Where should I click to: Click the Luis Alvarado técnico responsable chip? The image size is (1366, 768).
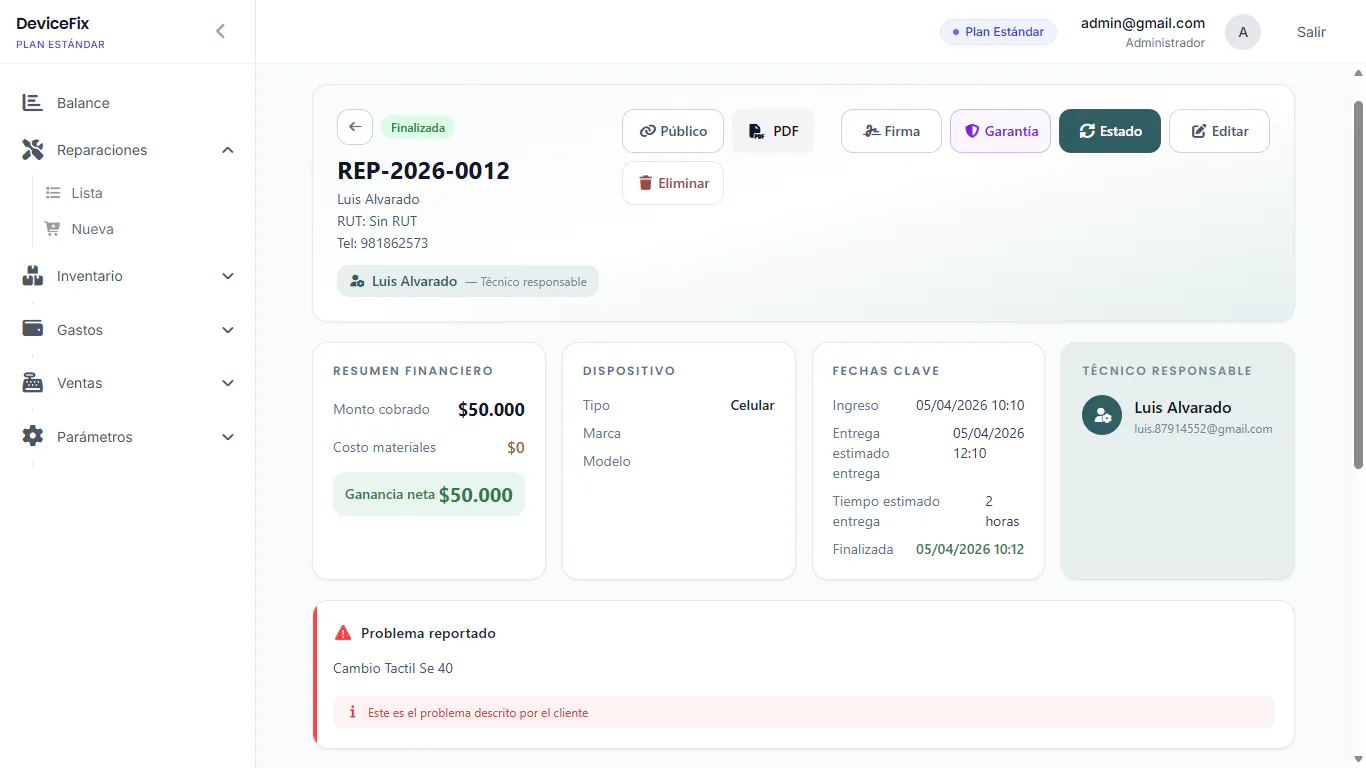pyautogui.click(x=468, y=281)
